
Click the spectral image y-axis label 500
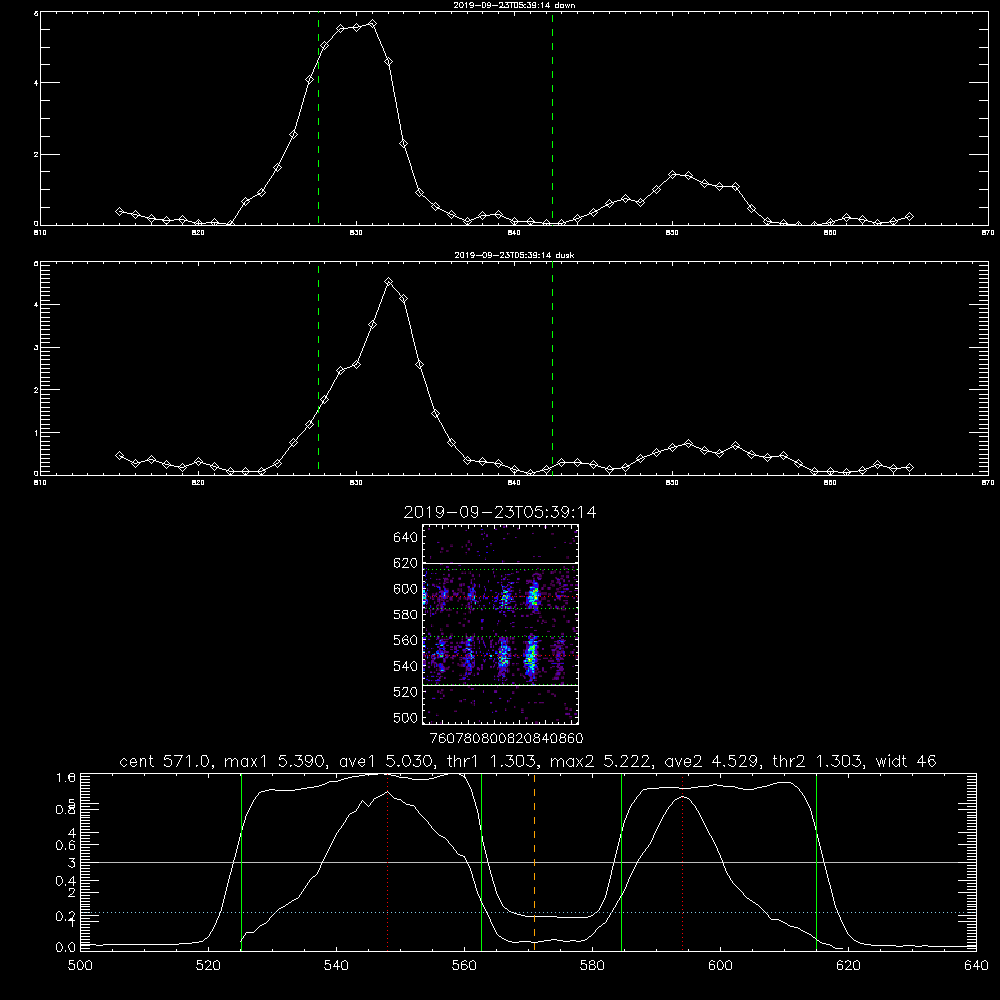pyautogui.click(x=406, y=717)
